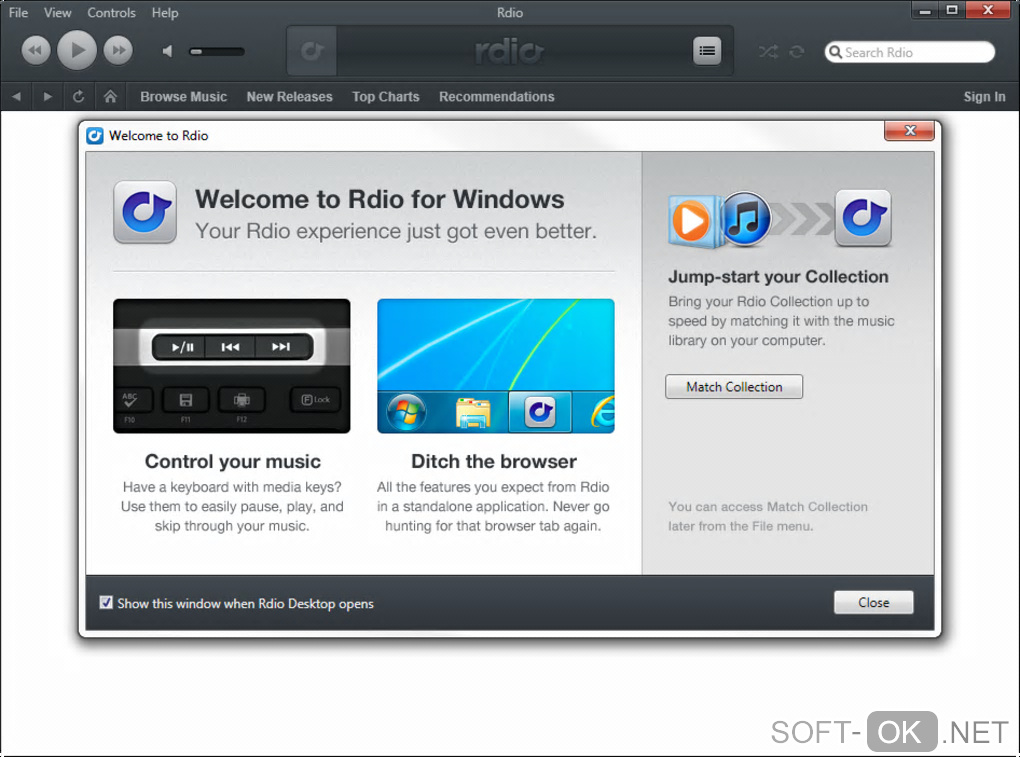Uncheck Show this window when Rdio Desktop opens
Screen dimensions: 1020x757
pyautogui.click(x=106, y=603)
